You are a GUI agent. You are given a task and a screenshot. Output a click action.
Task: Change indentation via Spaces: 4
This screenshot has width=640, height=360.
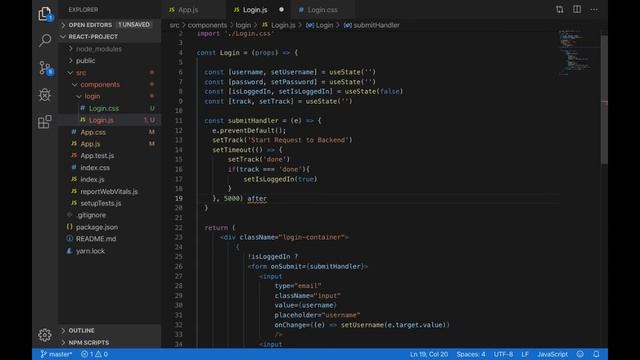(471, 354)
